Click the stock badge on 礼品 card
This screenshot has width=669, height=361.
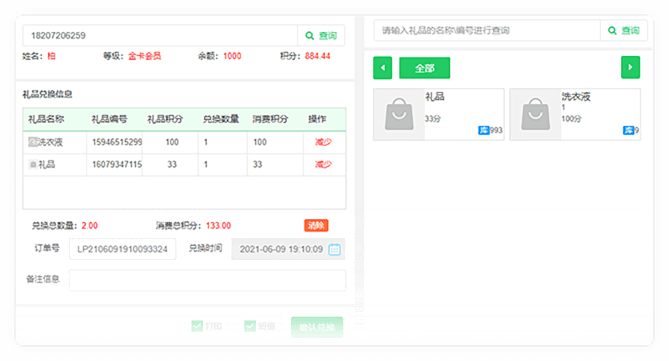click(x=483, y=130)
